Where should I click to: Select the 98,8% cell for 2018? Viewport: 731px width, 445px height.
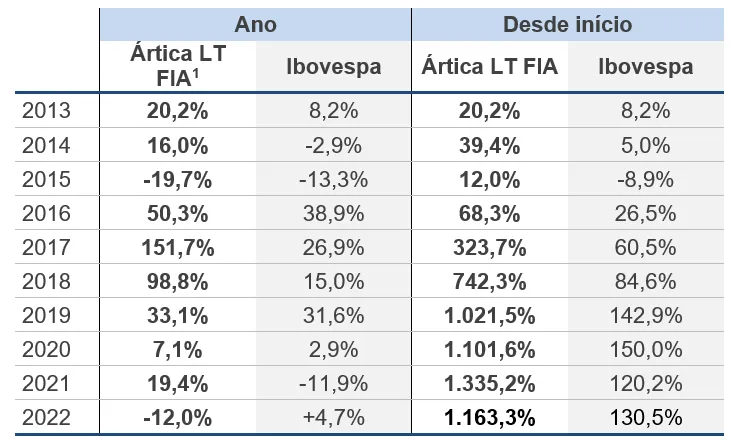pos(178,282)
